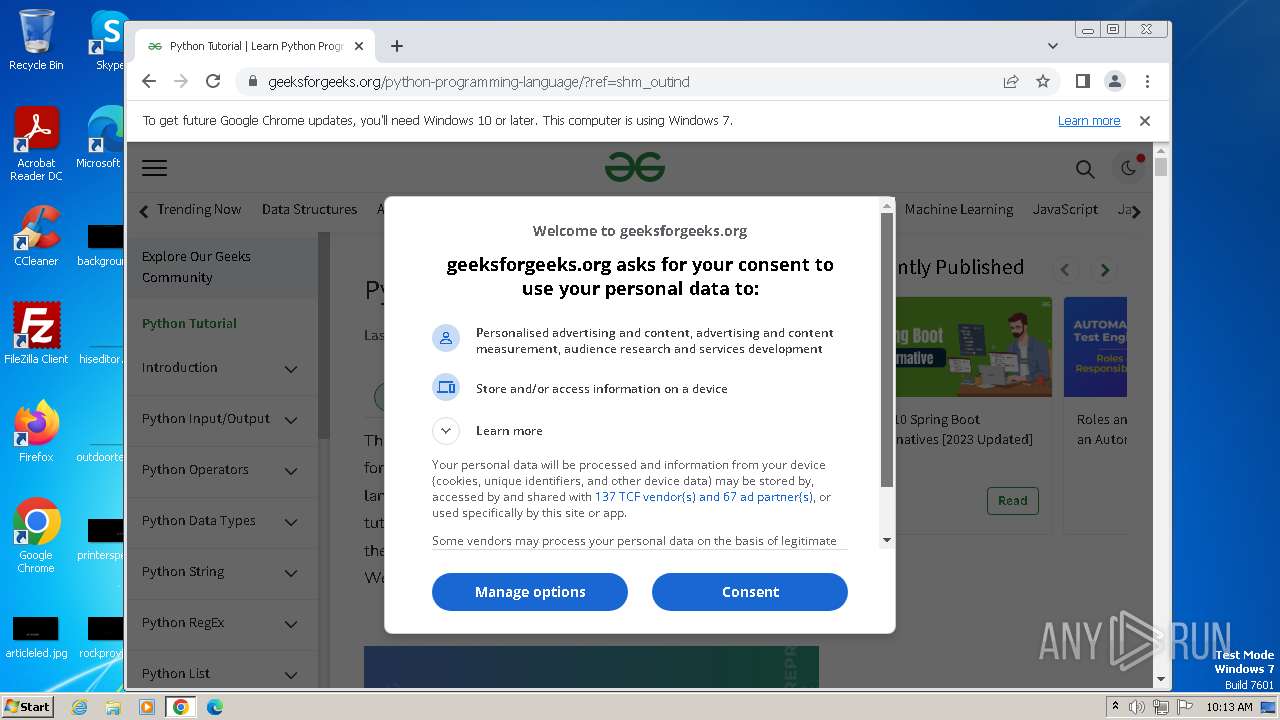Expand Python Operators sidebar section
The height and width of the screenshot is (720, 1280).
(291, 471)
